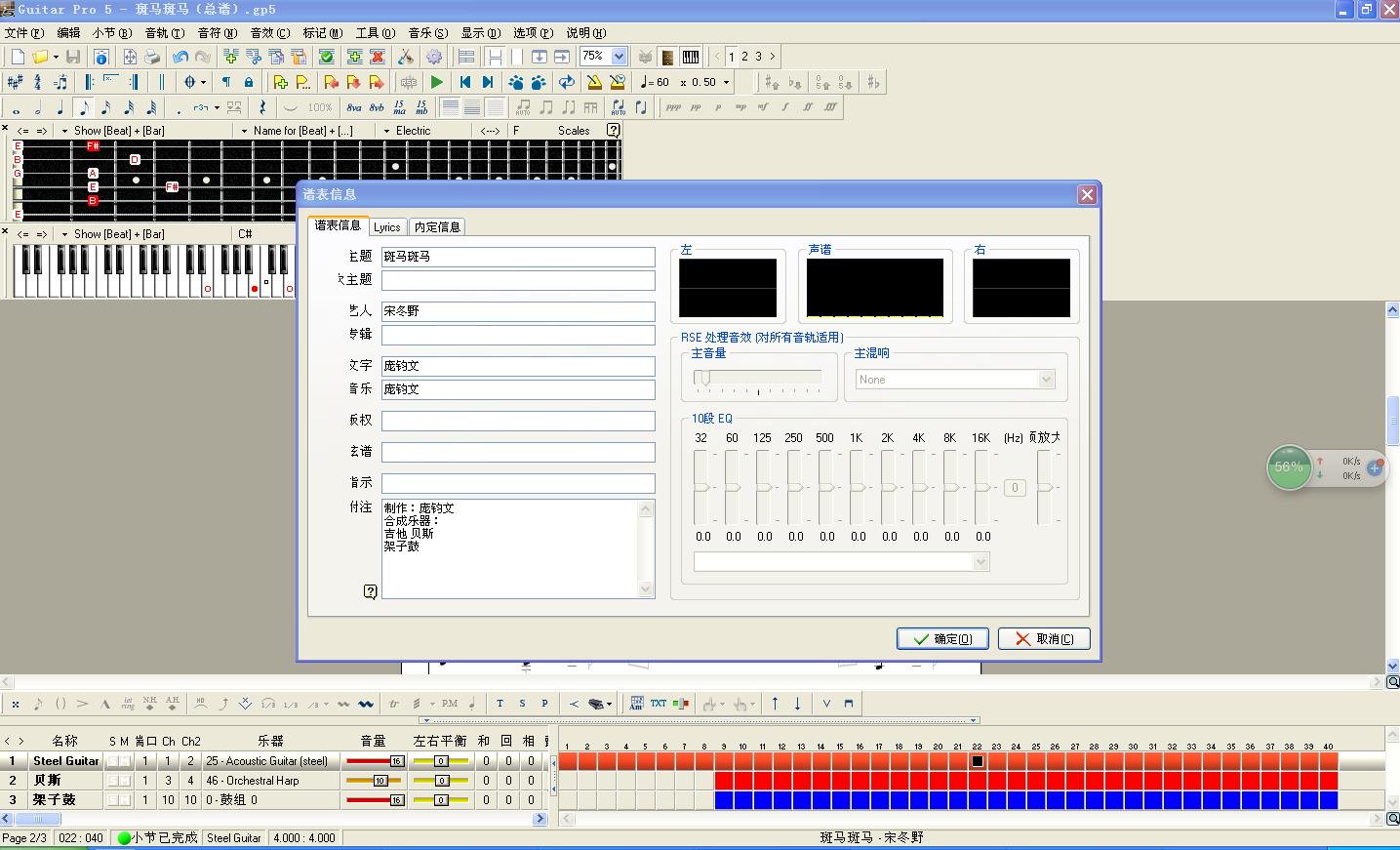Toggle solo on Steel Guitar track
The image size is (1400, 850).
coord(113,761)
